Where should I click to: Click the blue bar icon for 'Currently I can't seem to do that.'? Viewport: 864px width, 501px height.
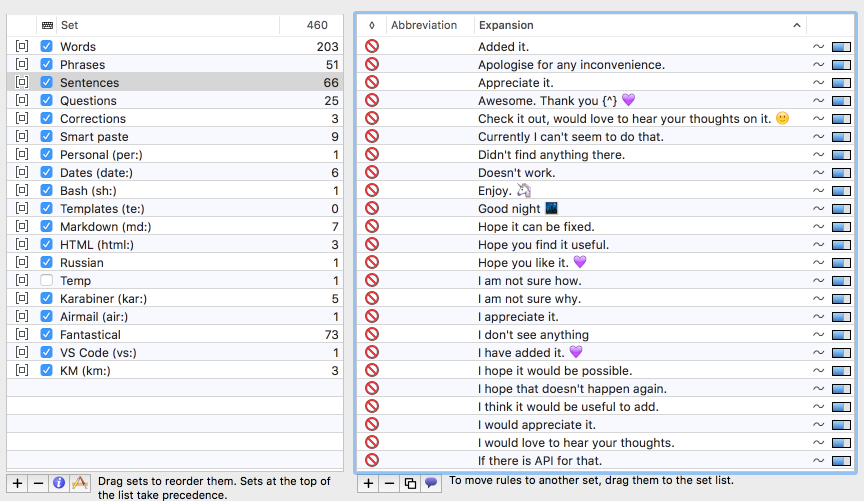(841, 137)
